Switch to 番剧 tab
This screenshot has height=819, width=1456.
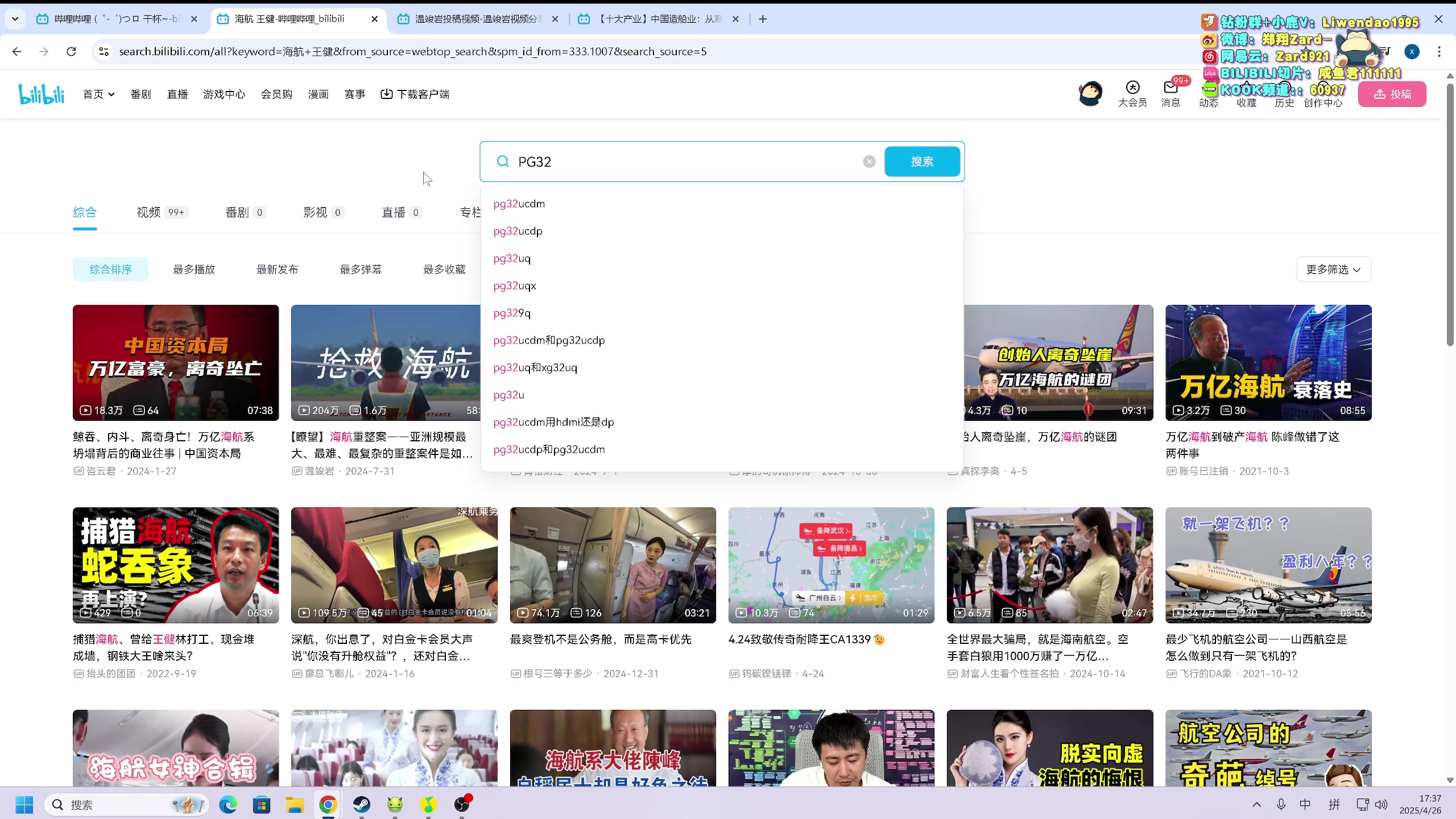[x=245, y=212]
